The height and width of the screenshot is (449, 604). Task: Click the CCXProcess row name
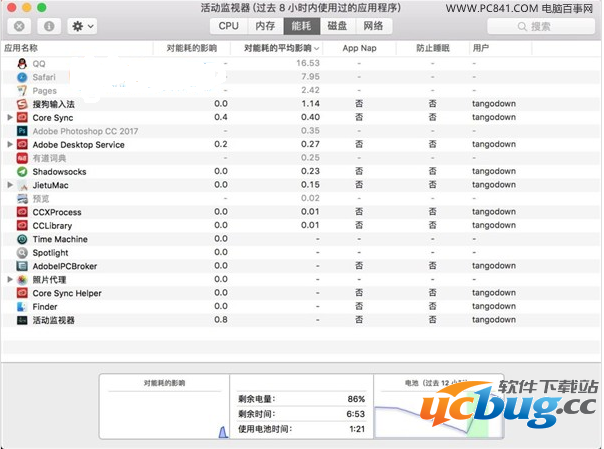click(57, 212)
